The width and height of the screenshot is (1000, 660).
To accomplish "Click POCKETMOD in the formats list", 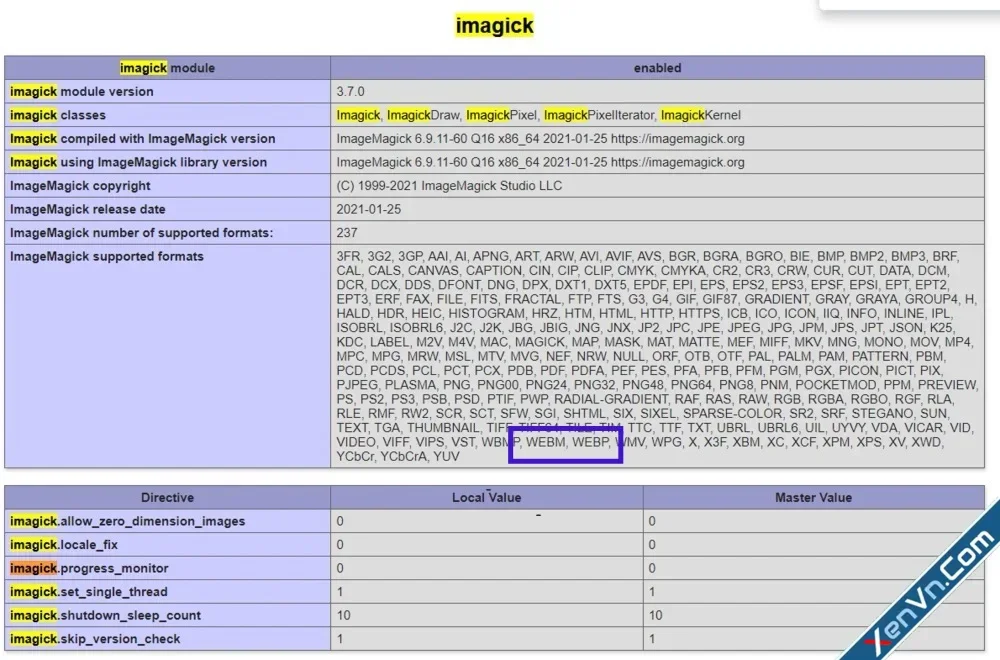I will pos(835,385).
